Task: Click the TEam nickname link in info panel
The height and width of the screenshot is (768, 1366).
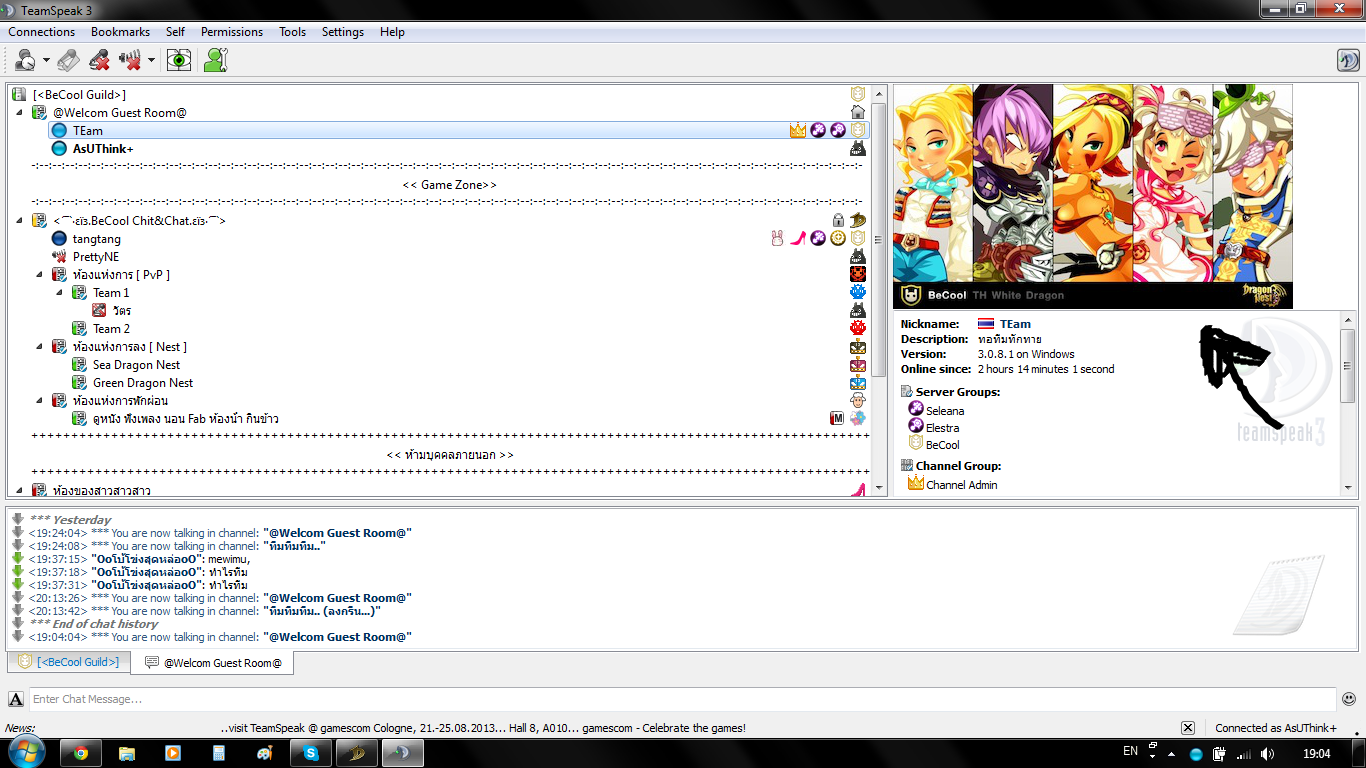Action: pyautogui.click(x=1015, y=324)
